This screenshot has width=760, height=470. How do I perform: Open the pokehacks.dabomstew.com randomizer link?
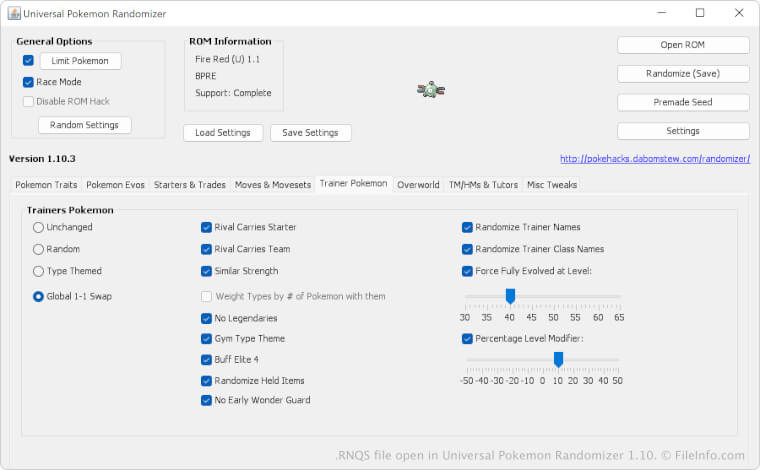coord(654,159)
